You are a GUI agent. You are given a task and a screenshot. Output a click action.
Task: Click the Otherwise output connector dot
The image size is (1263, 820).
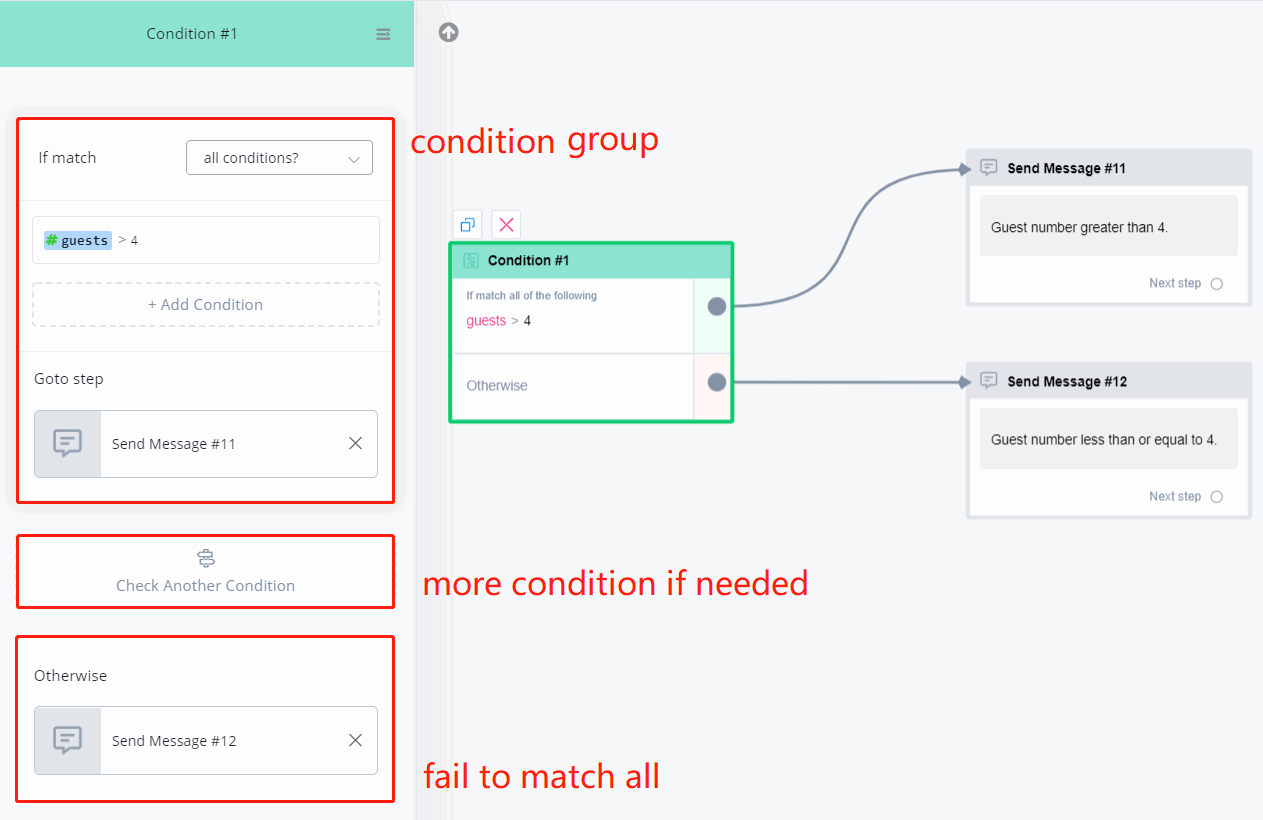click(x=717, y=382)
